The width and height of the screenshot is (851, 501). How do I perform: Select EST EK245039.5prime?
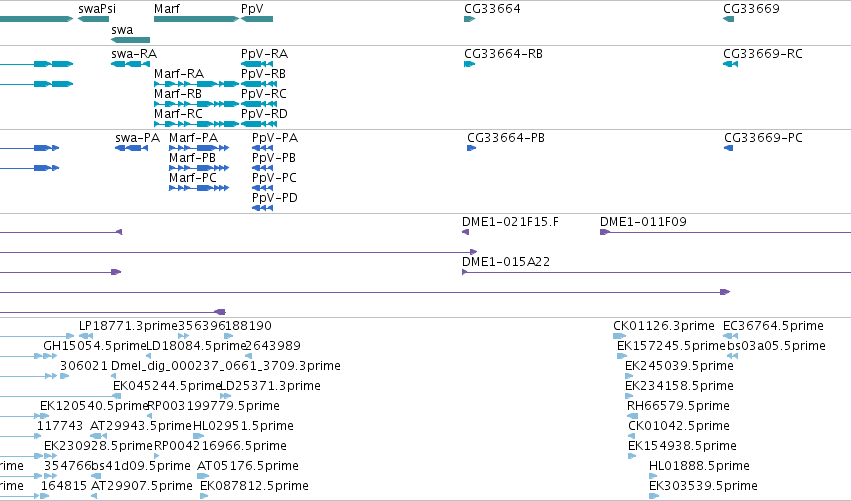click(629, 376)
